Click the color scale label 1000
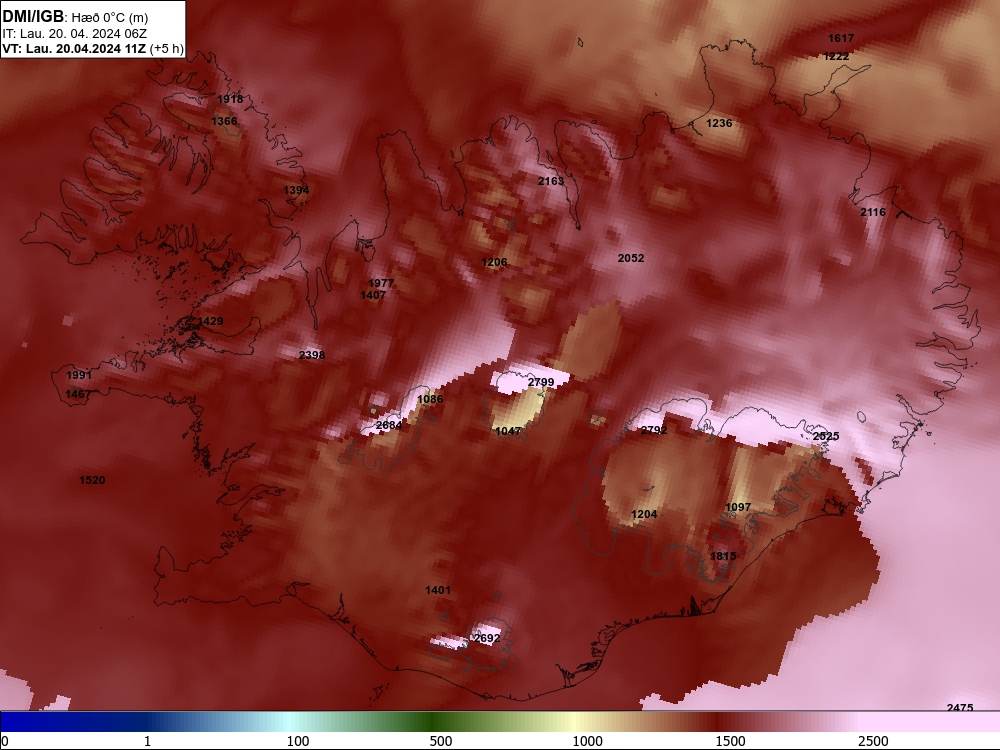The image size is (1000, 750). [587, 741]
